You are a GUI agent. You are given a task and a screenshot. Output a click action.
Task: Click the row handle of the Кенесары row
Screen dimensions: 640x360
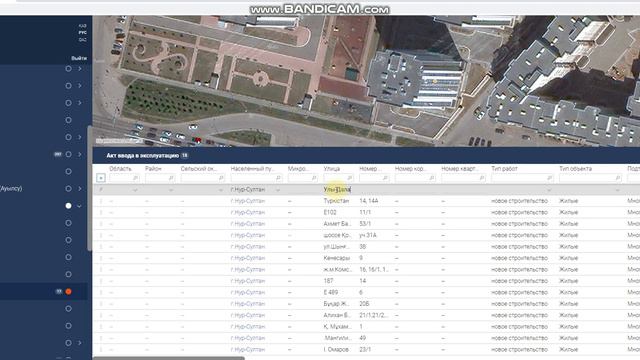(101, 258)
